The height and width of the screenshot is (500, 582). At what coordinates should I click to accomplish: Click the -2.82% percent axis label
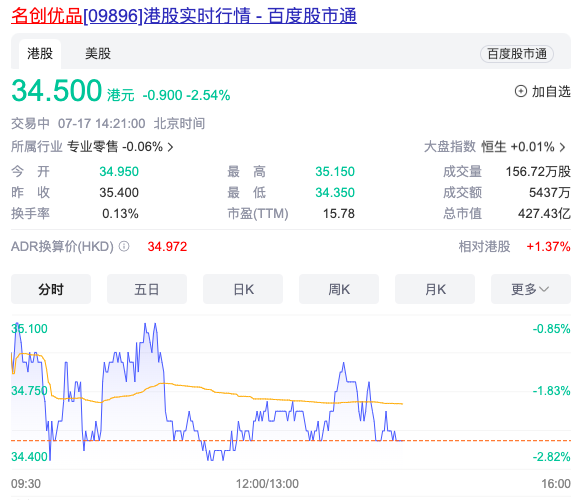pos(552,457)
